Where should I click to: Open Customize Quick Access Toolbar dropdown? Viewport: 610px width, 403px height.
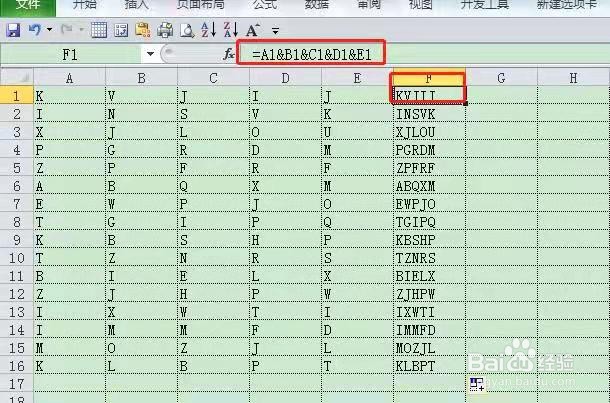coord(275,30)
